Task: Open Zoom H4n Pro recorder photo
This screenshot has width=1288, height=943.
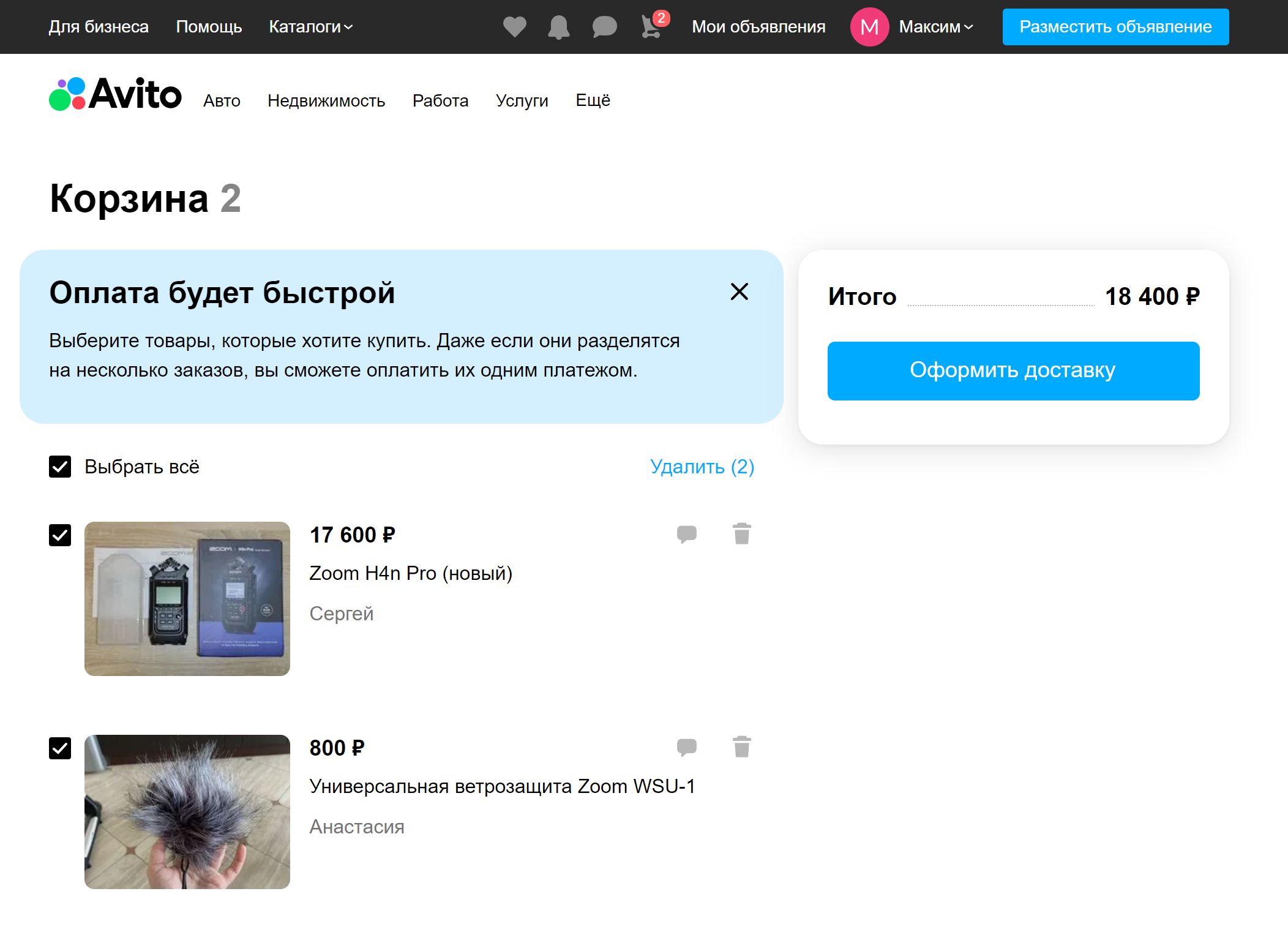Action: [187, 599]
